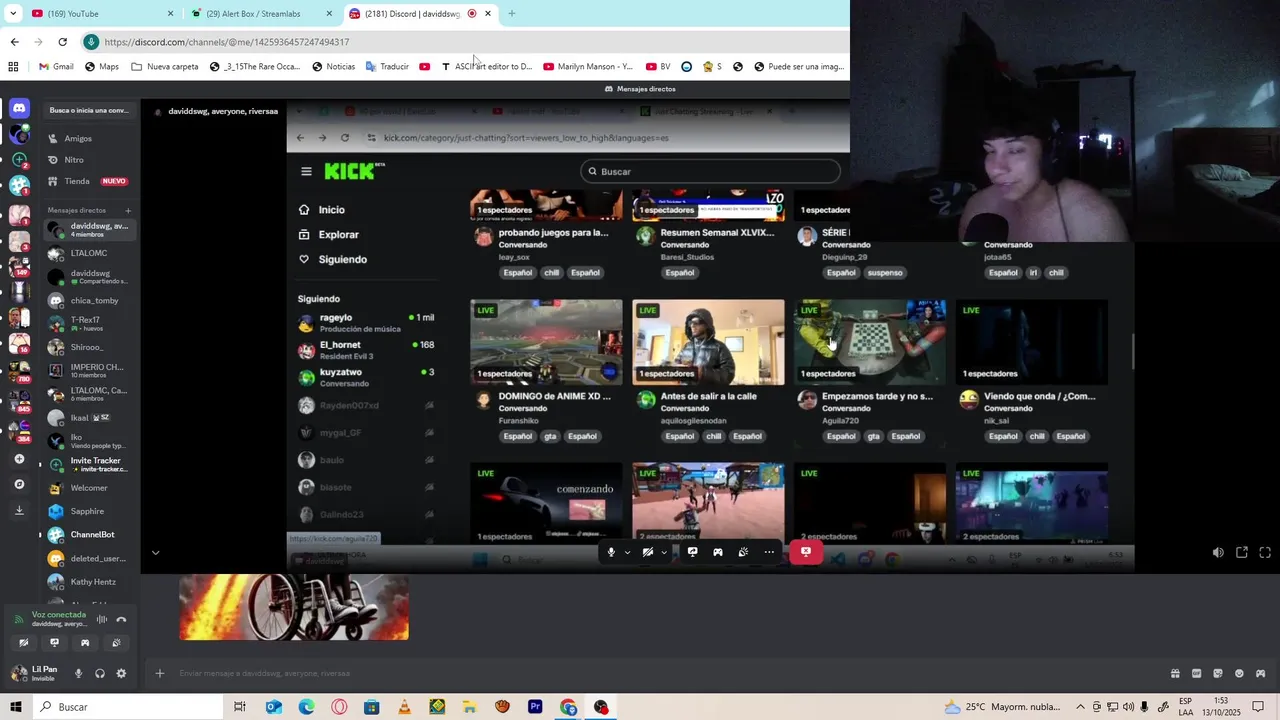Mute microphone next to Lil Pan
This screenshot has width=1280, height=720.
pos(78,673)
